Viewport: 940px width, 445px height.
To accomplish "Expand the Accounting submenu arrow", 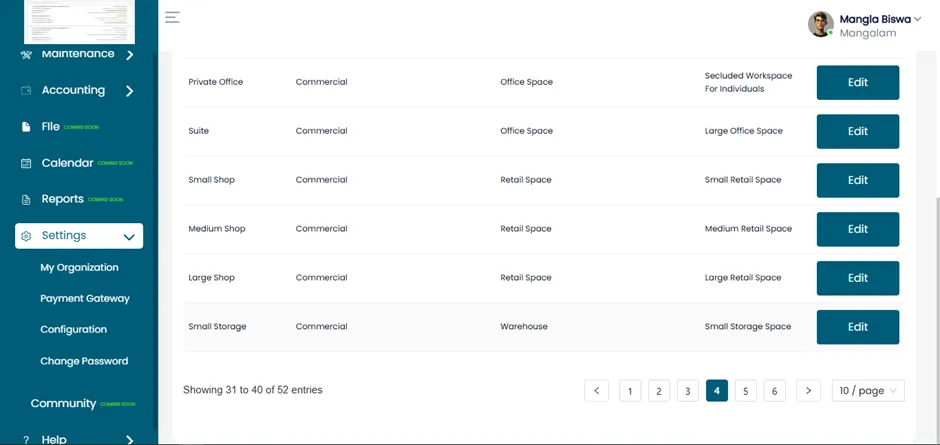I will coord(129,91).
